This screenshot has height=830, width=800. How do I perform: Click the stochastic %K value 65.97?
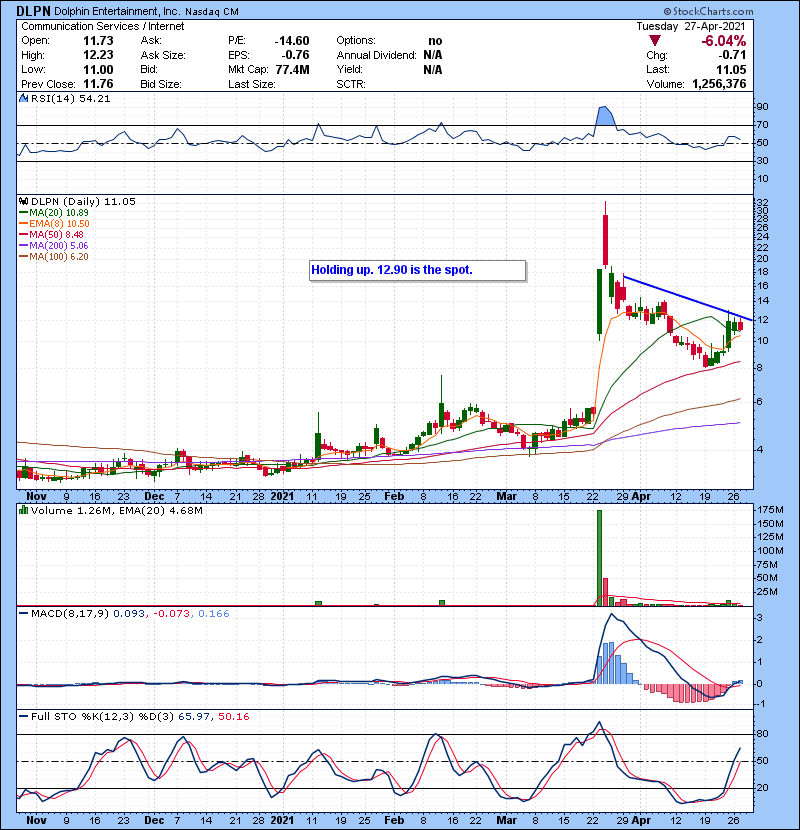pyautogui.click(x=194, y=717)
